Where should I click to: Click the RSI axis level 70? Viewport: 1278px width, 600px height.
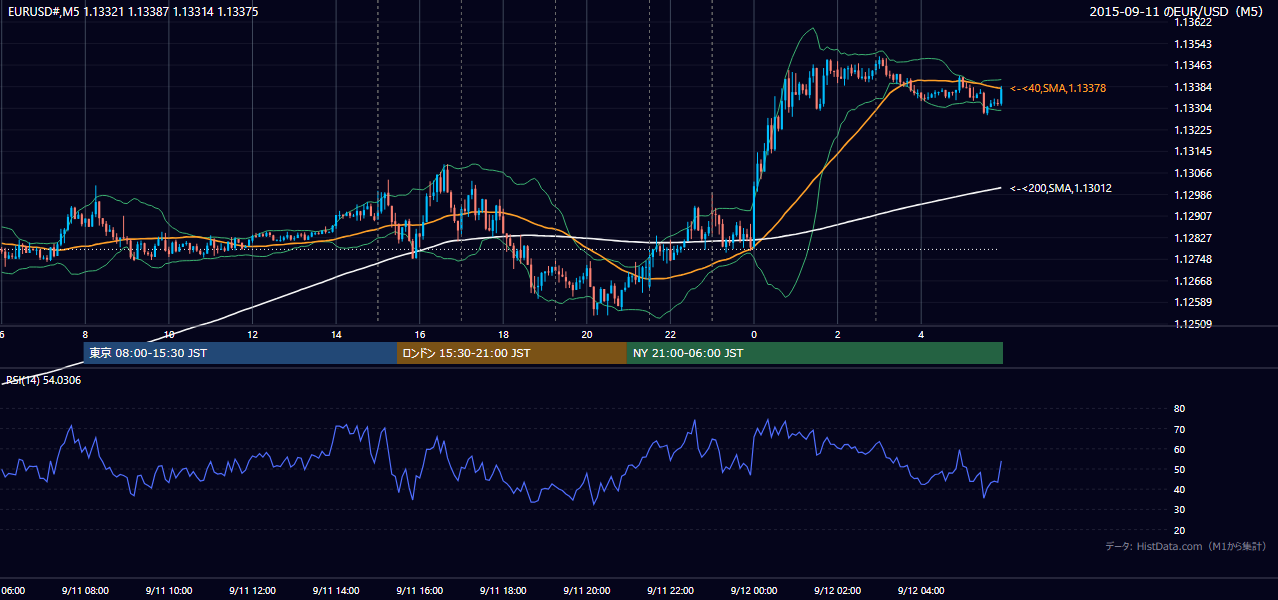[1179, 429]
